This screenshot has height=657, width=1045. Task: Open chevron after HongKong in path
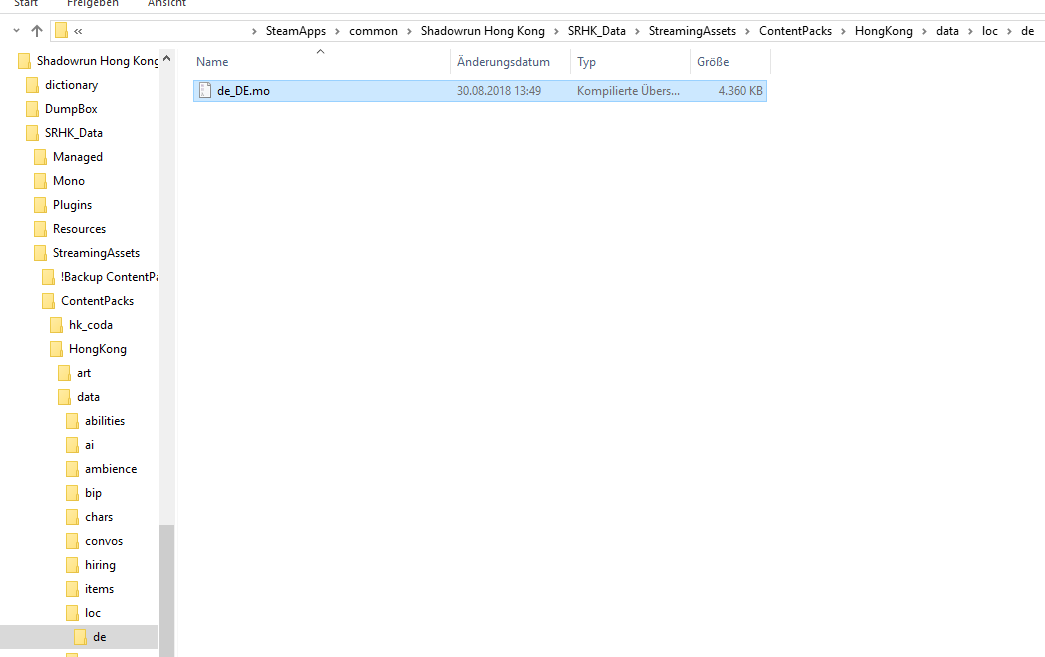(x=924, y=31)
